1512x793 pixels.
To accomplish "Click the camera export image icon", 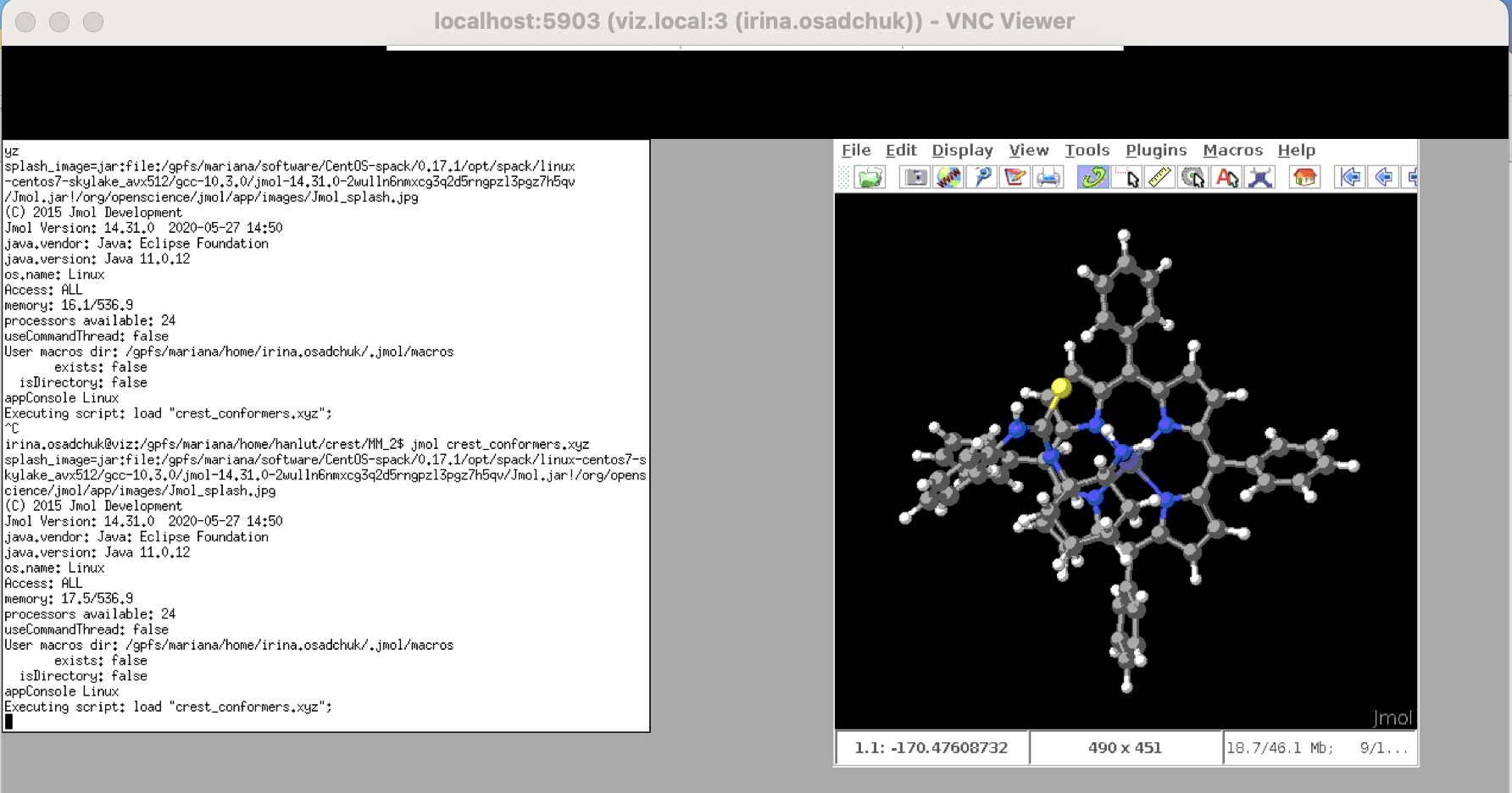I will pyautogui.click(x=915, y=177).
